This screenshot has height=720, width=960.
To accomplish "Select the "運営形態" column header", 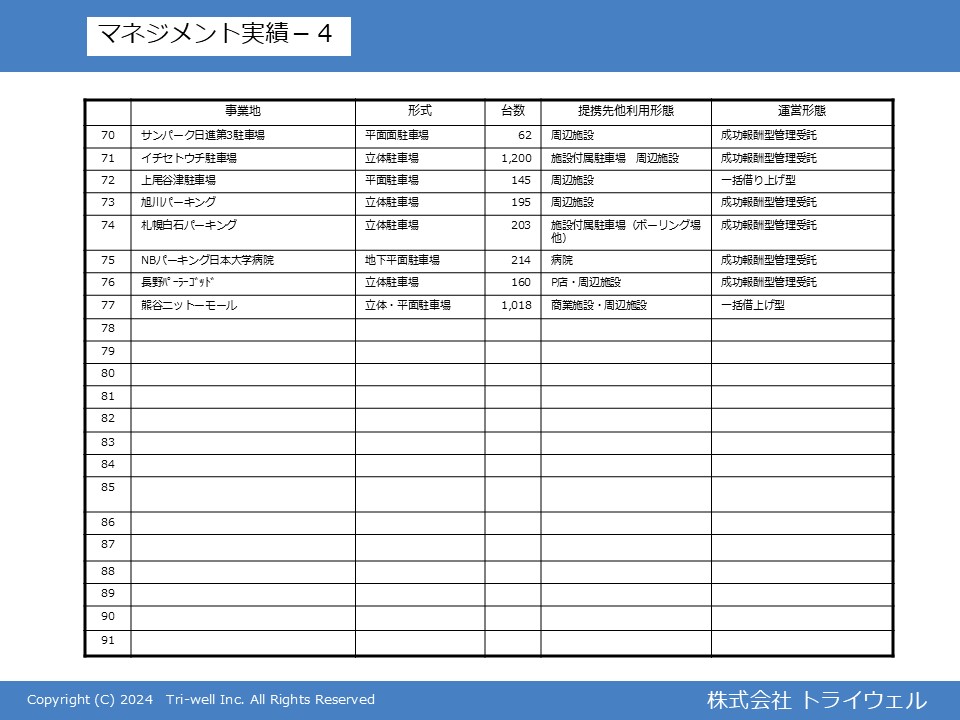I will point(802,111).
